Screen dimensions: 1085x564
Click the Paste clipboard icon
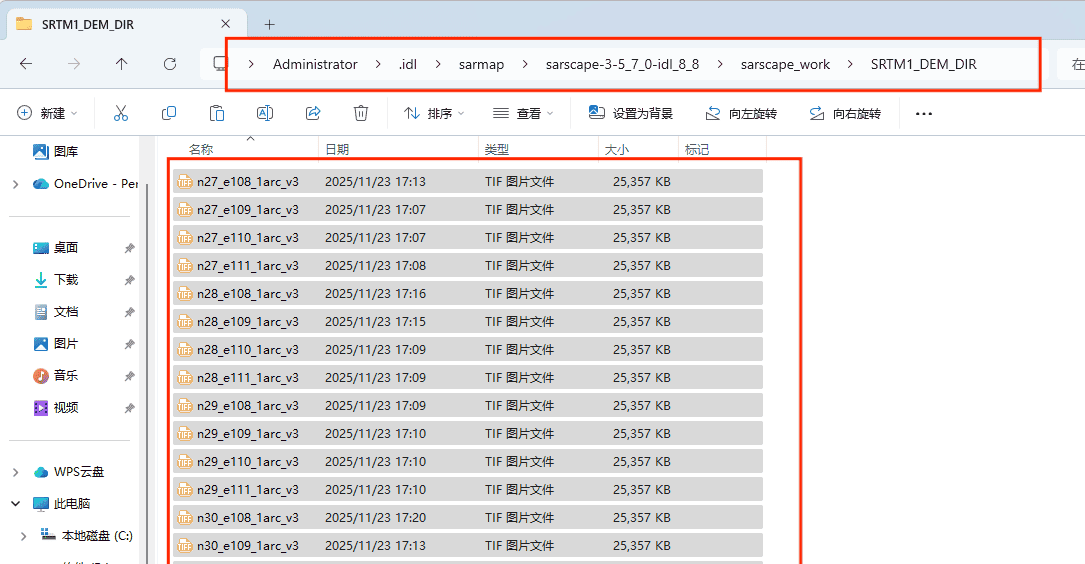217,113
